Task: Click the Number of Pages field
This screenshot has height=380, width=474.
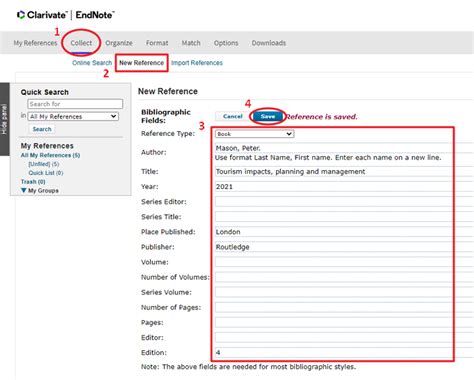Action: click(344, 307)
